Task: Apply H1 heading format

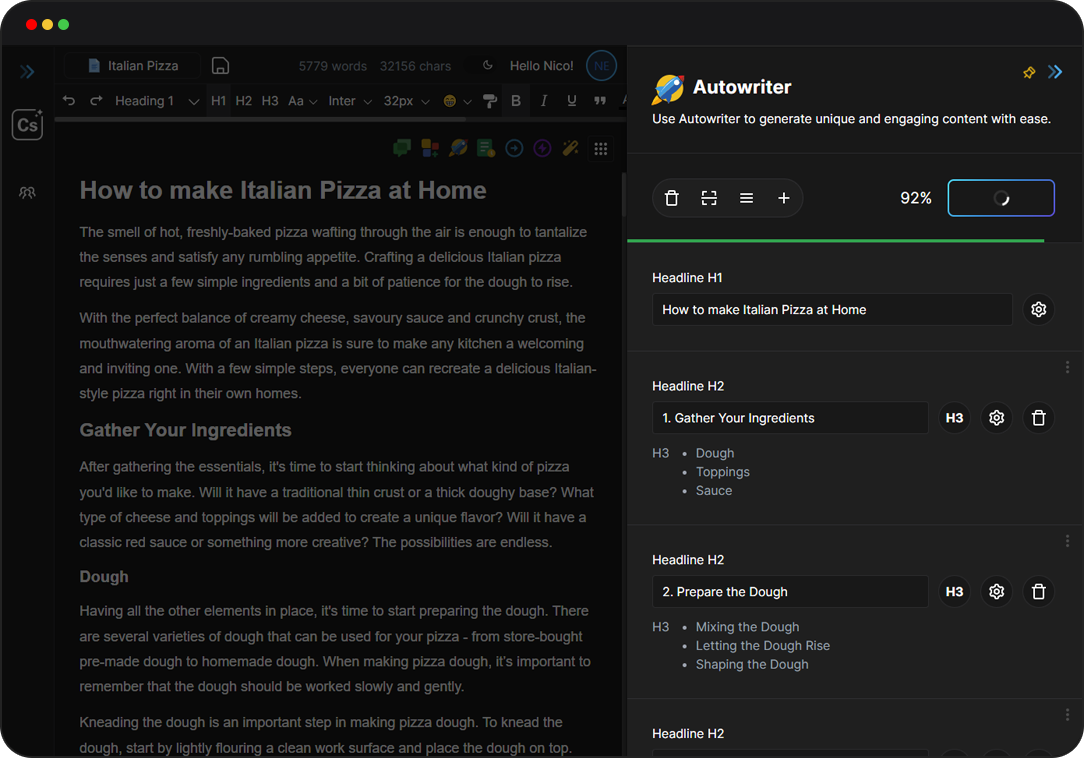Action: (218, 101)
